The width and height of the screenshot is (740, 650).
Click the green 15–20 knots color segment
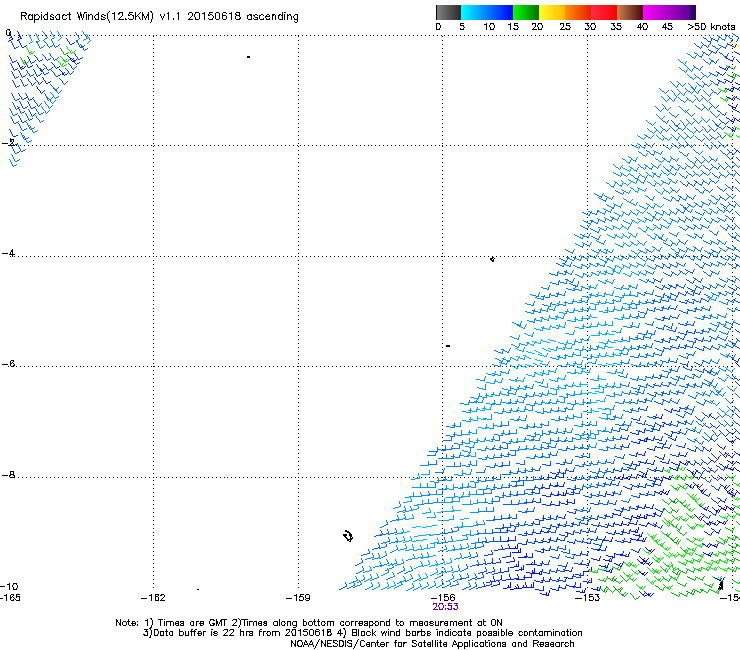point(526,12)
